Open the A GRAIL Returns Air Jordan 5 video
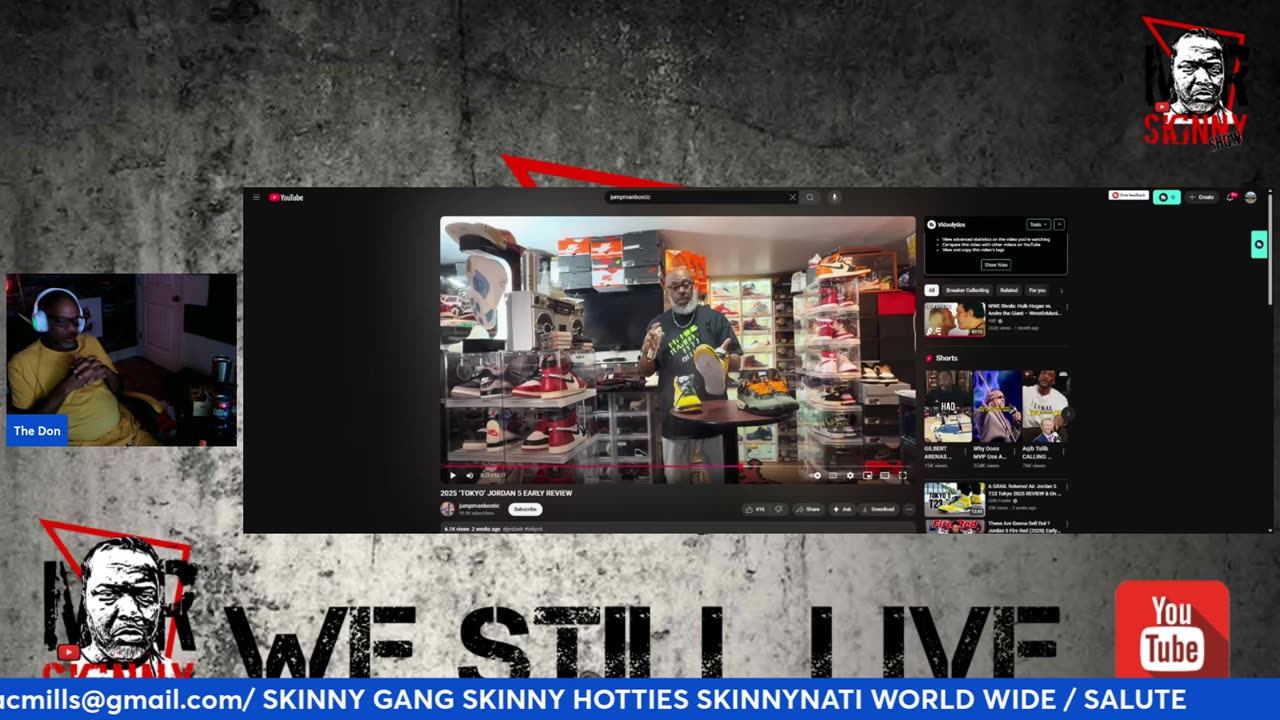Image resolution: width=1280 pixels, height=720 pixels. click(955, 498)
